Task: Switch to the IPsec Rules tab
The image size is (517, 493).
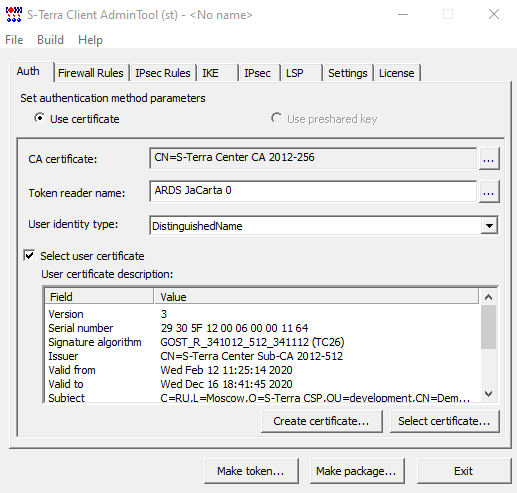Action: (163, 73)
